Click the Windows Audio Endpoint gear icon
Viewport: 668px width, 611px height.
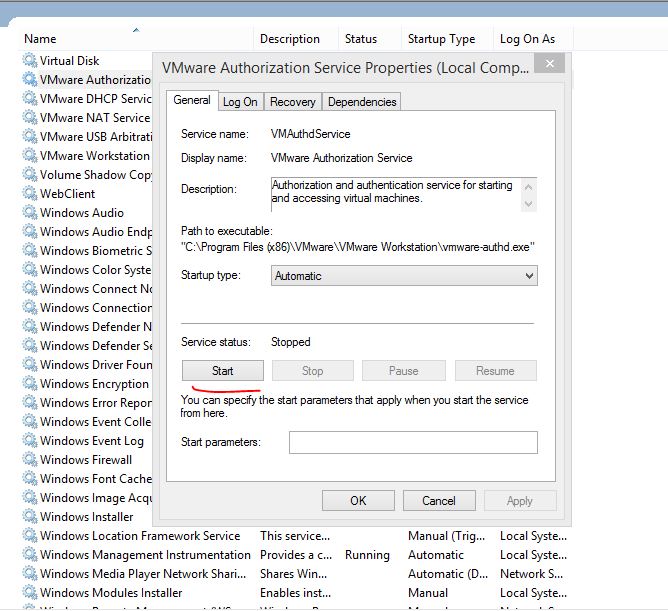coord(30,231)
